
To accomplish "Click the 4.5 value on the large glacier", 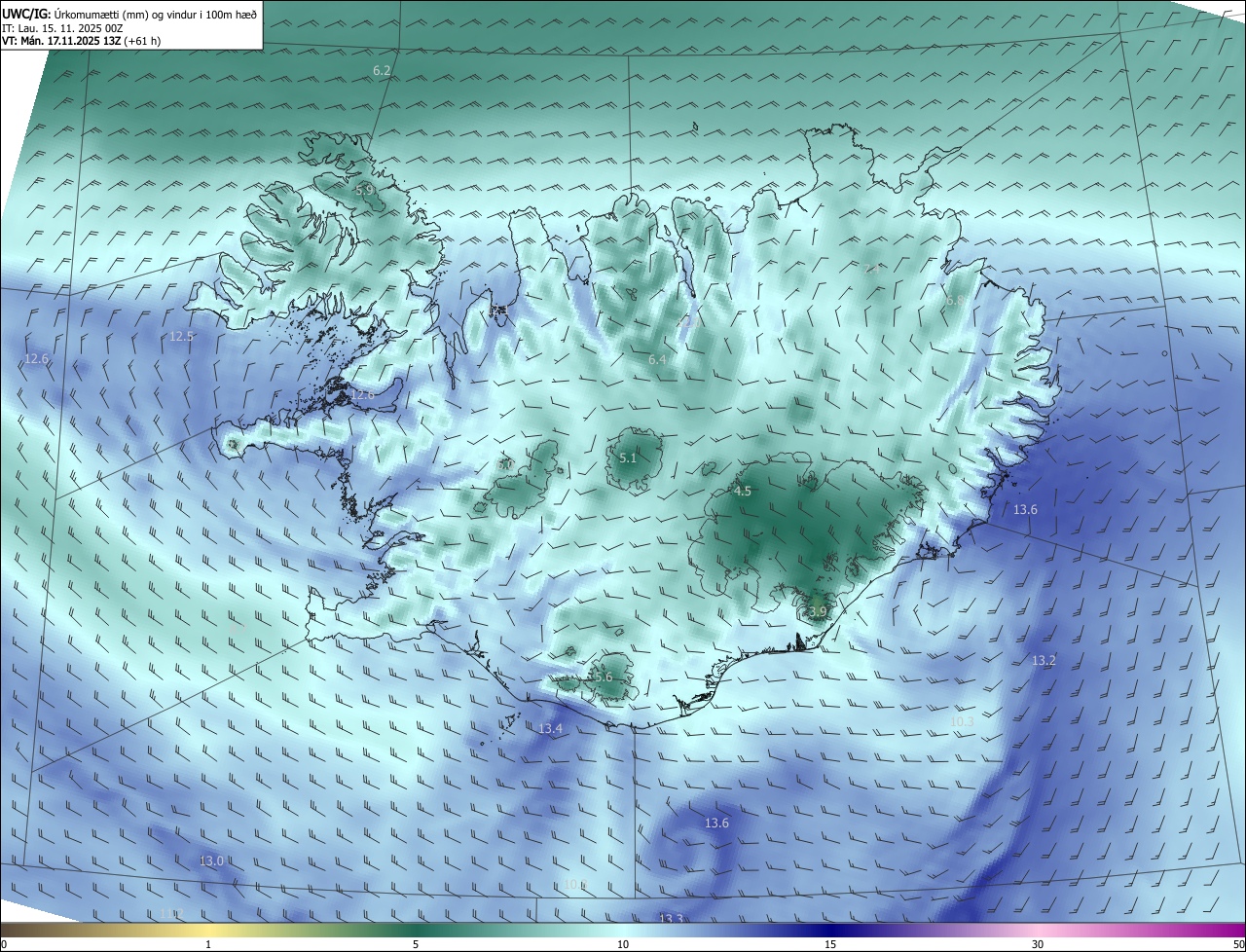I will pyautogui.click(x=743, y=492).
